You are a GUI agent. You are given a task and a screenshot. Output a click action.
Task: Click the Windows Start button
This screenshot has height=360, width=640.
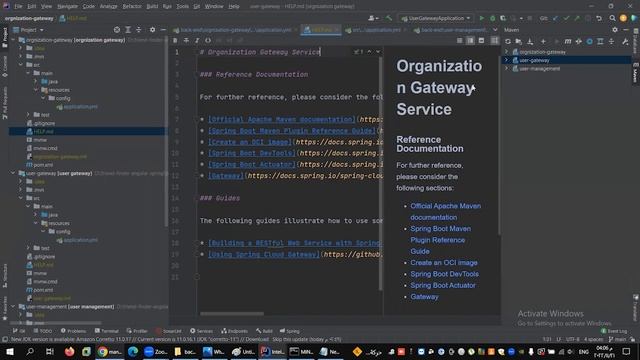pos(9,351)
